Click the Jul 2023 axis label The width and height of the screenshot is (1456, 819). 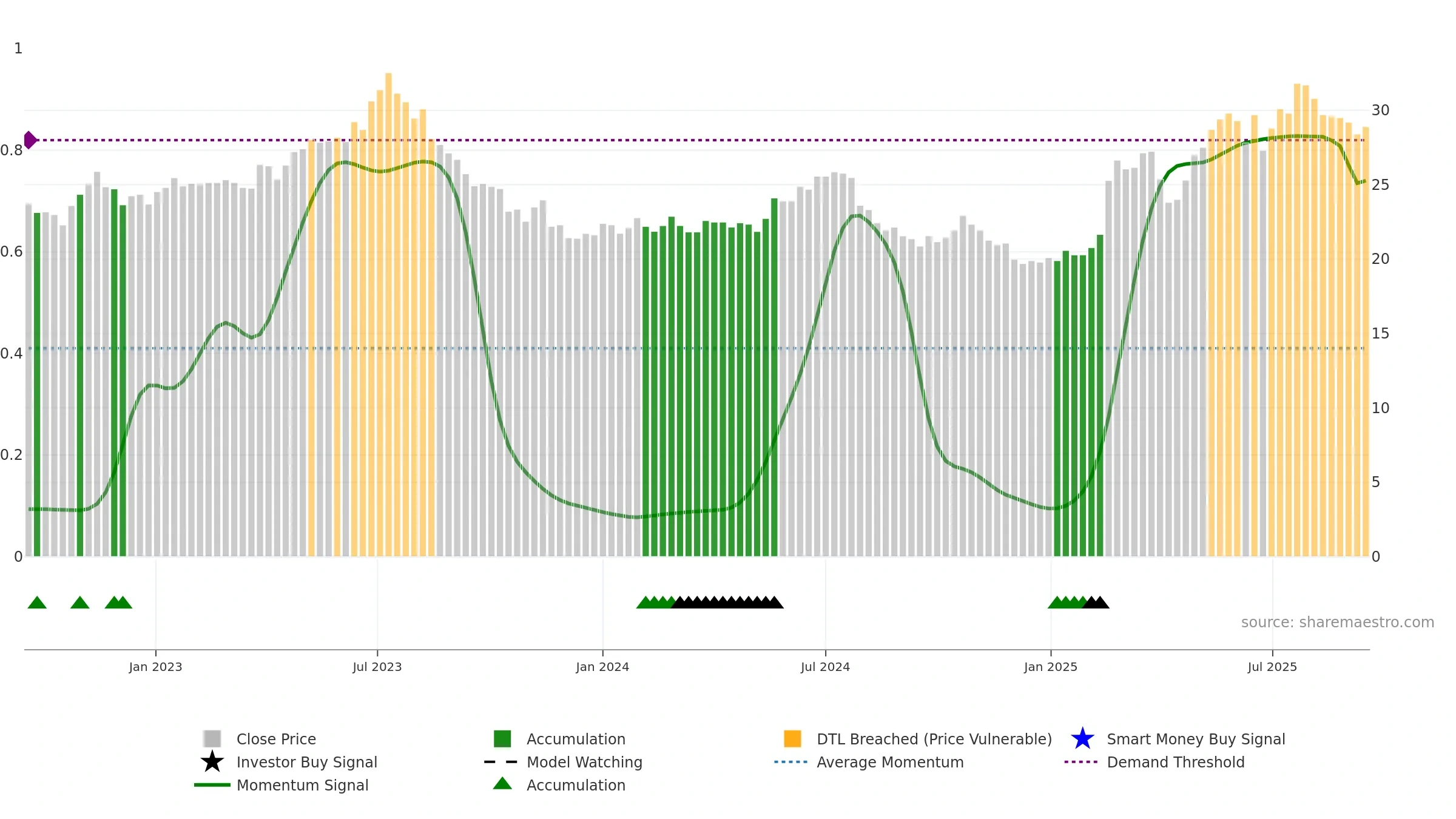(377, 667)
